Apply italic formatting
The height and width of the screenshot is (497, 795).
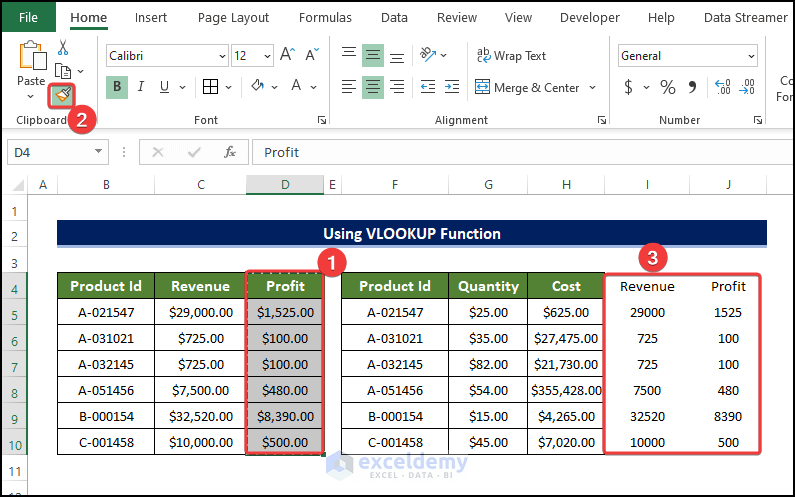[141, 87]
